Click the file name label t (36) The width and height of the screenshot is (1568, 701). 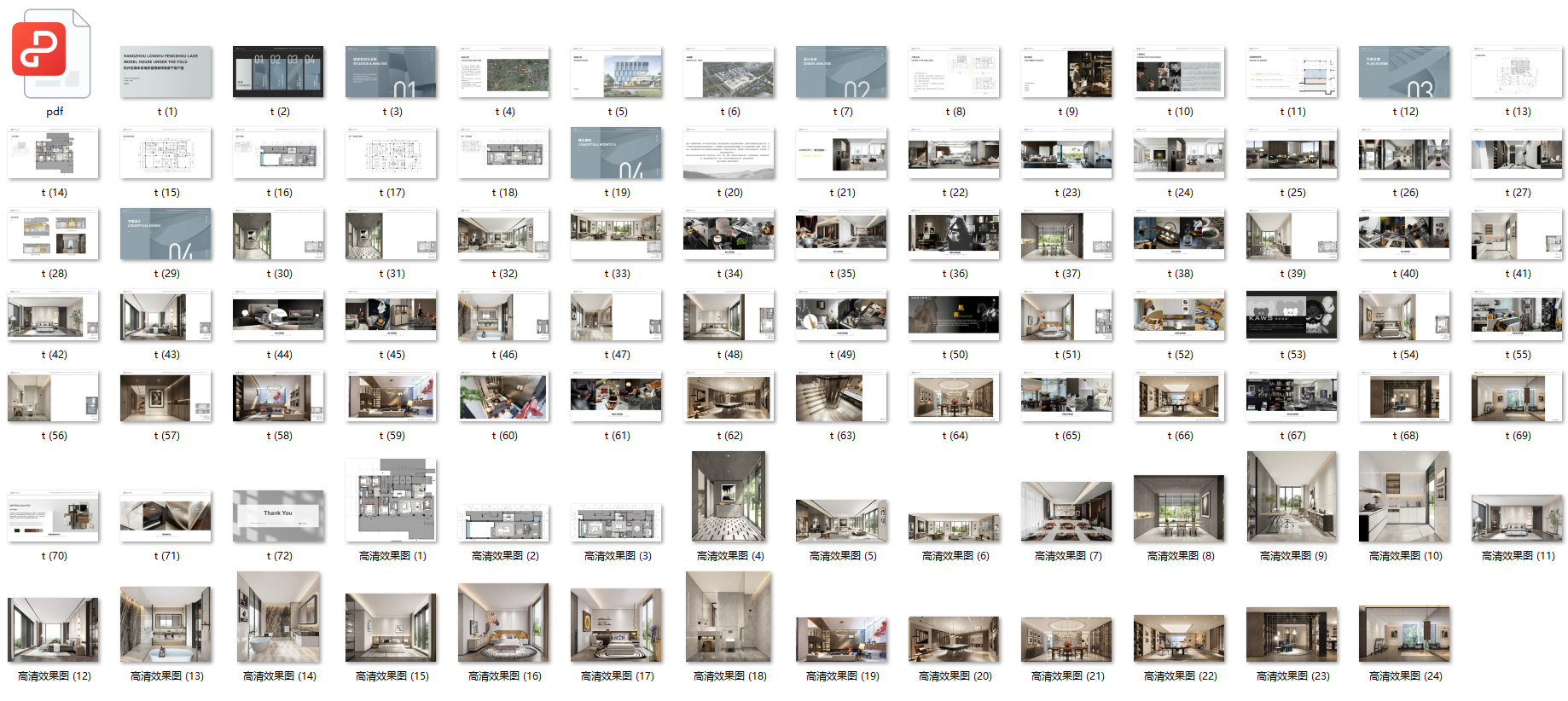[955, 274]
